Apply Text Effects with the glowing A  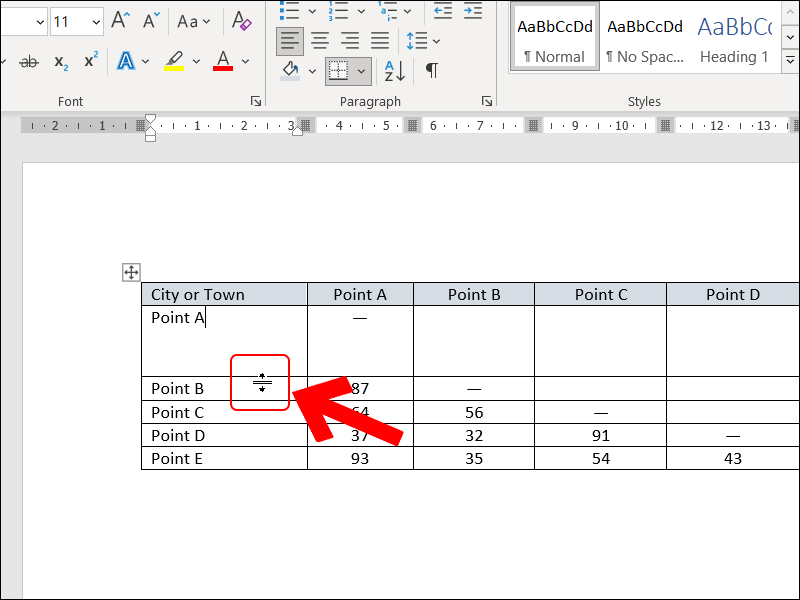pyautogui.click(x=126, y=61)
